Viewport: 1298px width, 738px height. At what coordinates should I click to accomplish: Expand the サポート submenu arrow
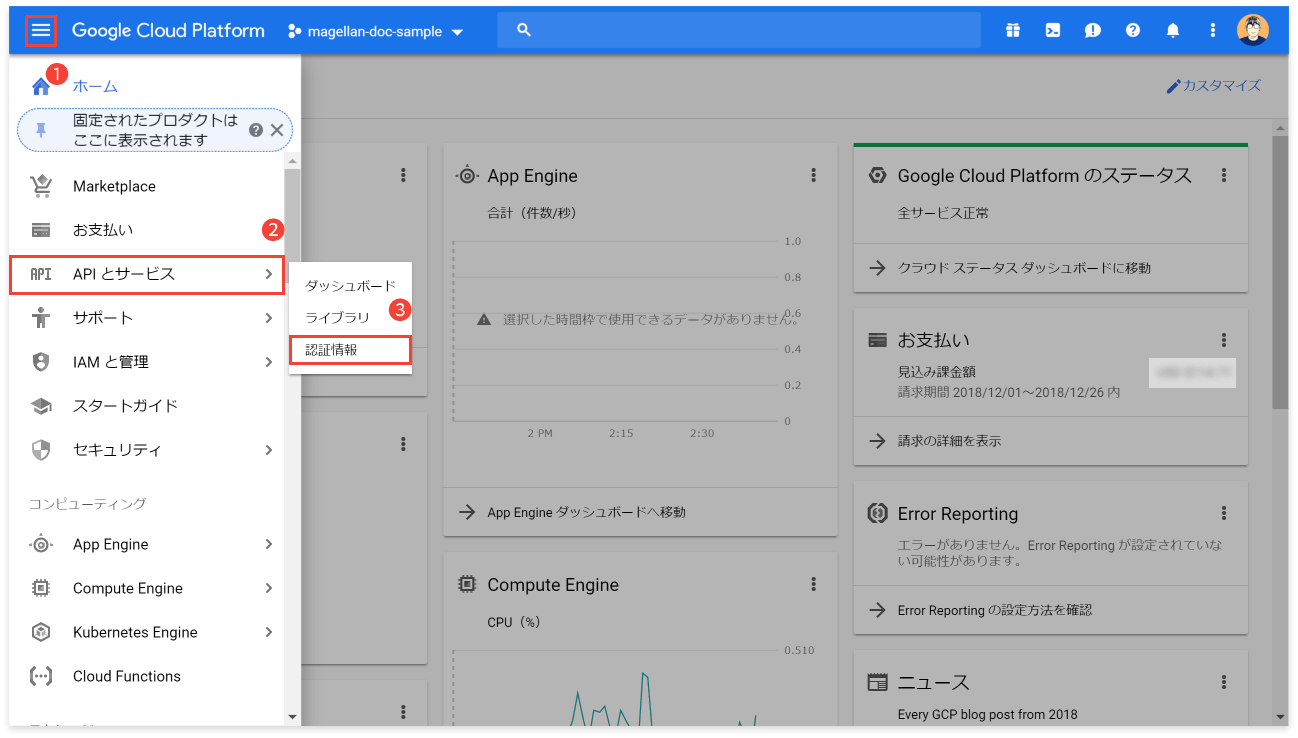point(269,318)
